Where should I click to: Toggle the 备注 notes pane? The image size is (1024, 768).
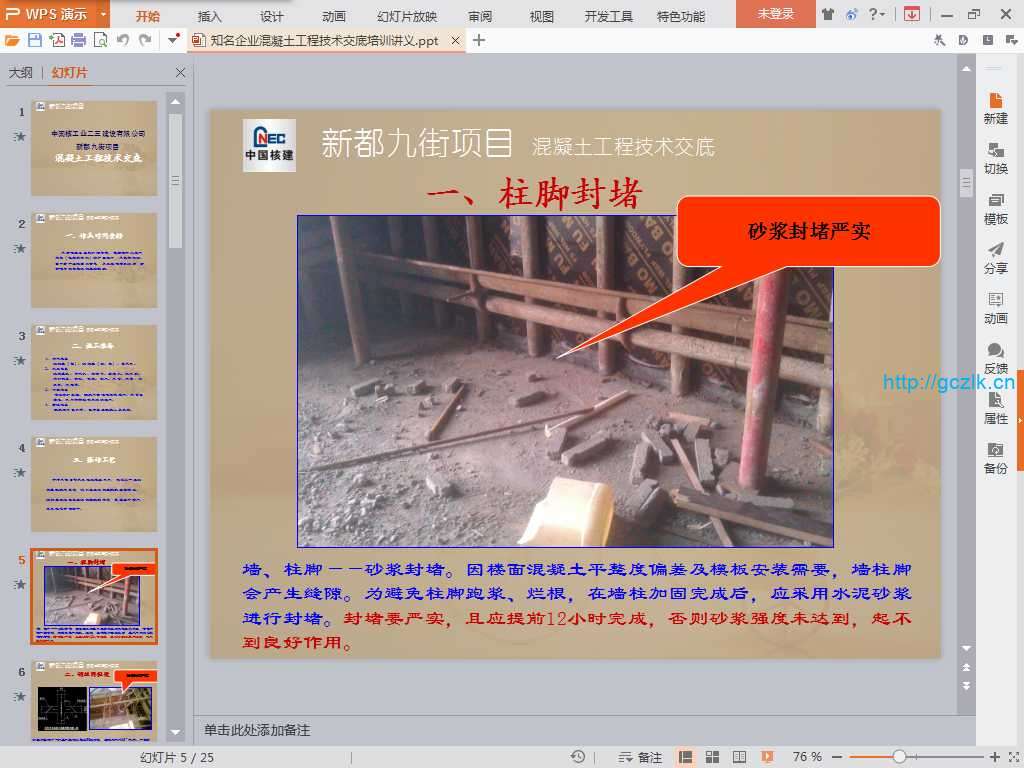click(640, 757)
